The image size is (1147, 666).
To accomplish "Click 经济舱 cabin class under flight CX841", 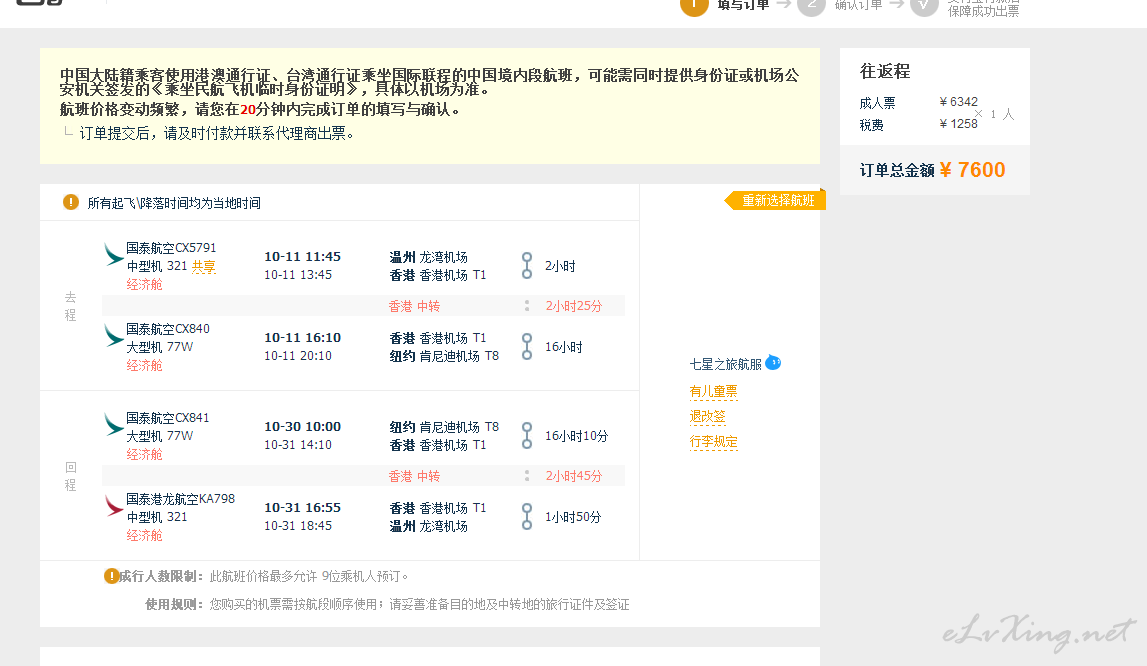I will [x=144, y=454].
